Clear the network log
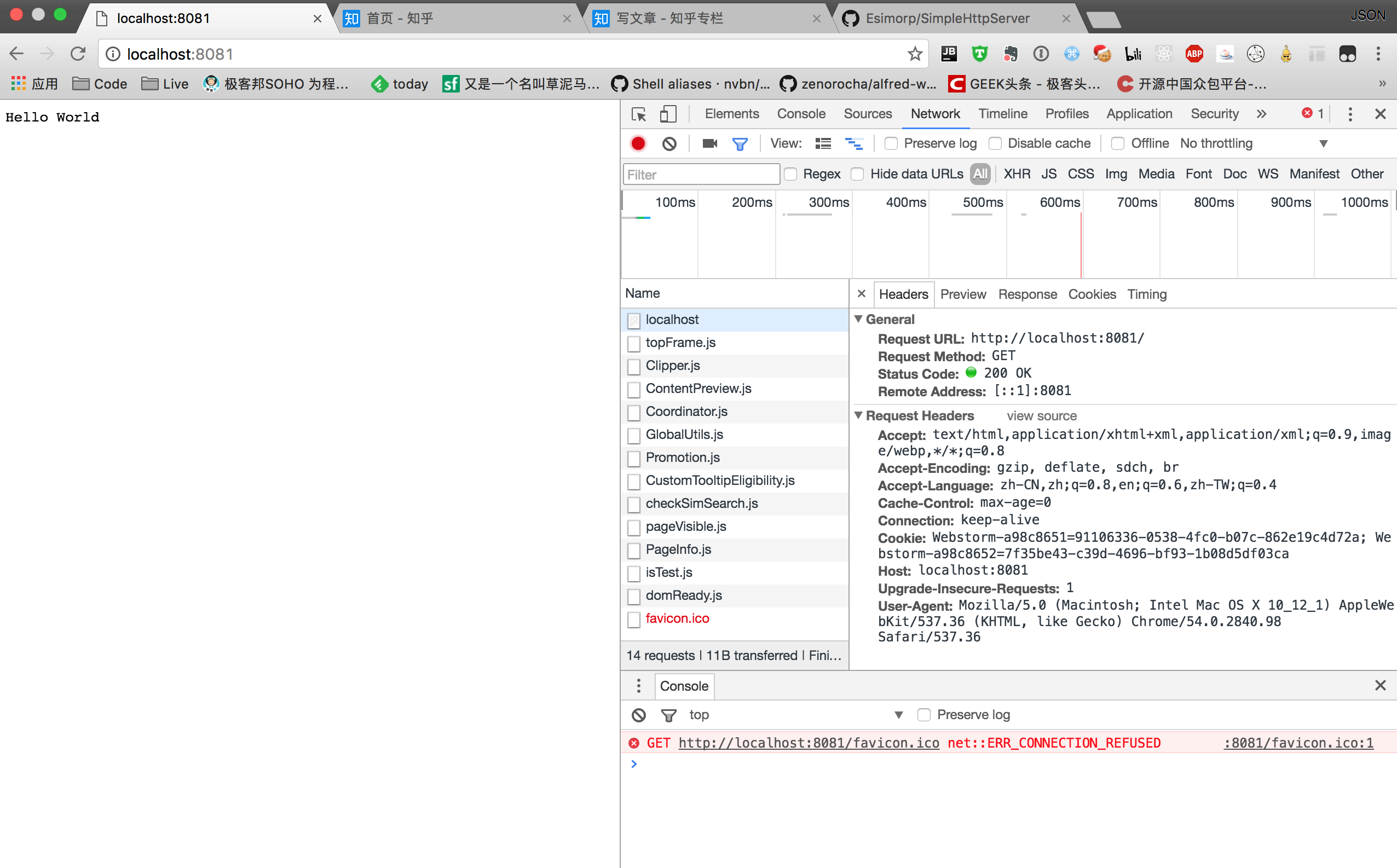 click(669, 143)
